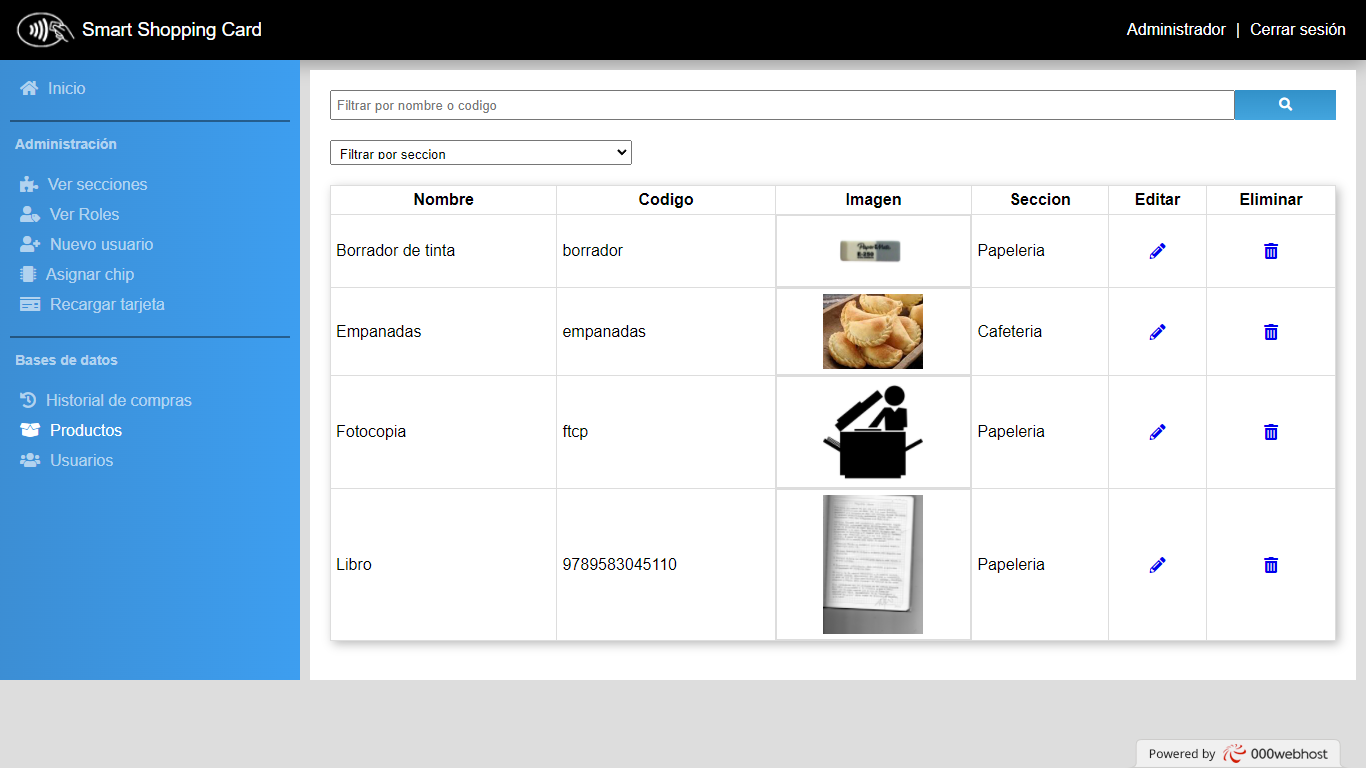Screen dimensions: 1366x768
Task: Click the empanadas photo thumbnail
Action: (873, 332)
